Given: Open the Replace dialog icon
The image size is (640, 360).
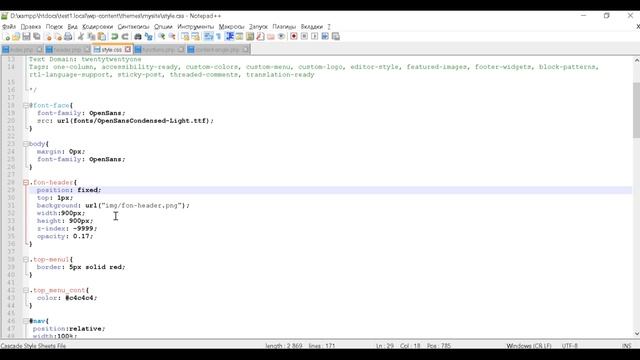Looking at the screenshot, I should tap(149, 37).
